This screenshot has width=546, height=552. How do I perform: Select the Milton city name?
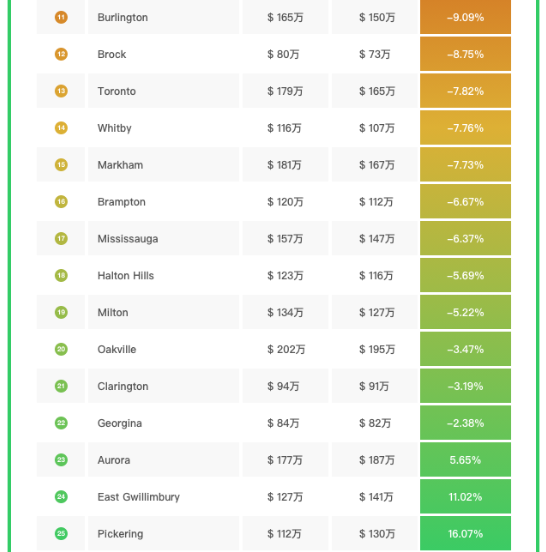[113, 312]
